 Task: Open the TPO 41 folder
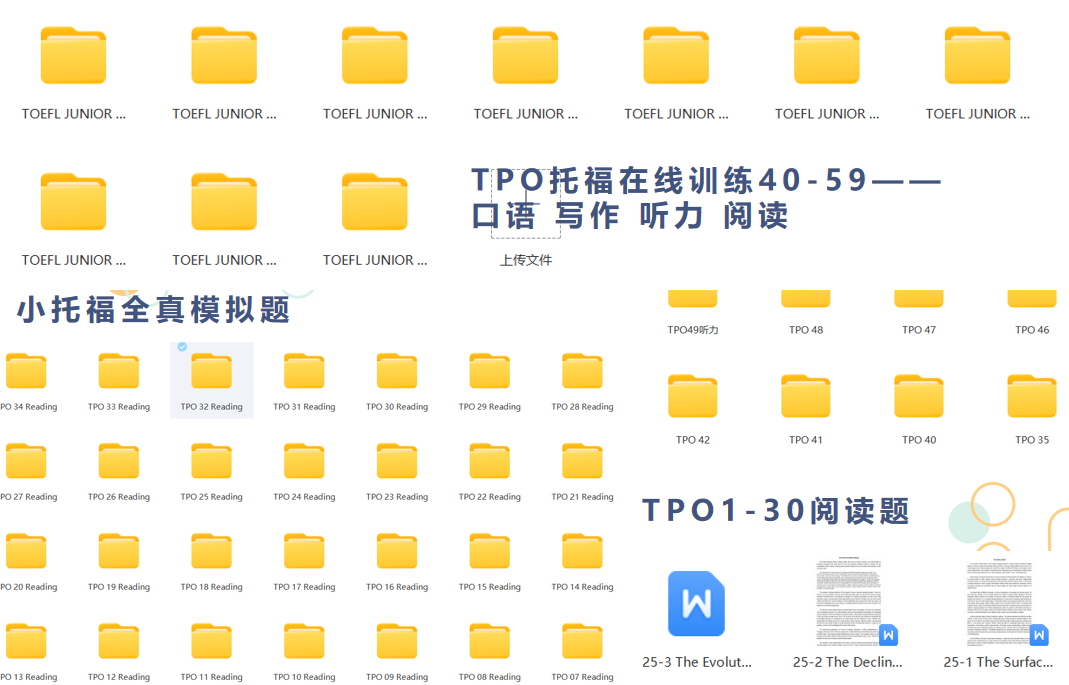tap(805, 397)
